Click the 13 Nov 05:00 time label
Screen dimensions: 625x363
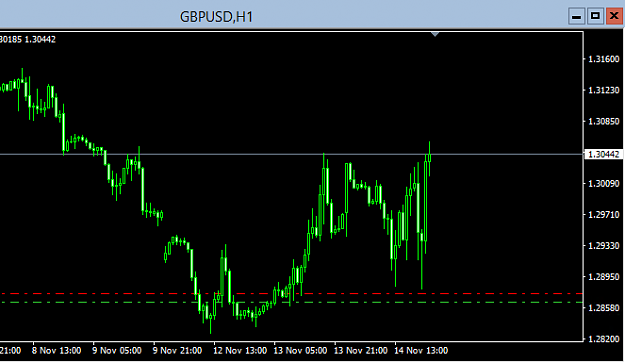300,351
